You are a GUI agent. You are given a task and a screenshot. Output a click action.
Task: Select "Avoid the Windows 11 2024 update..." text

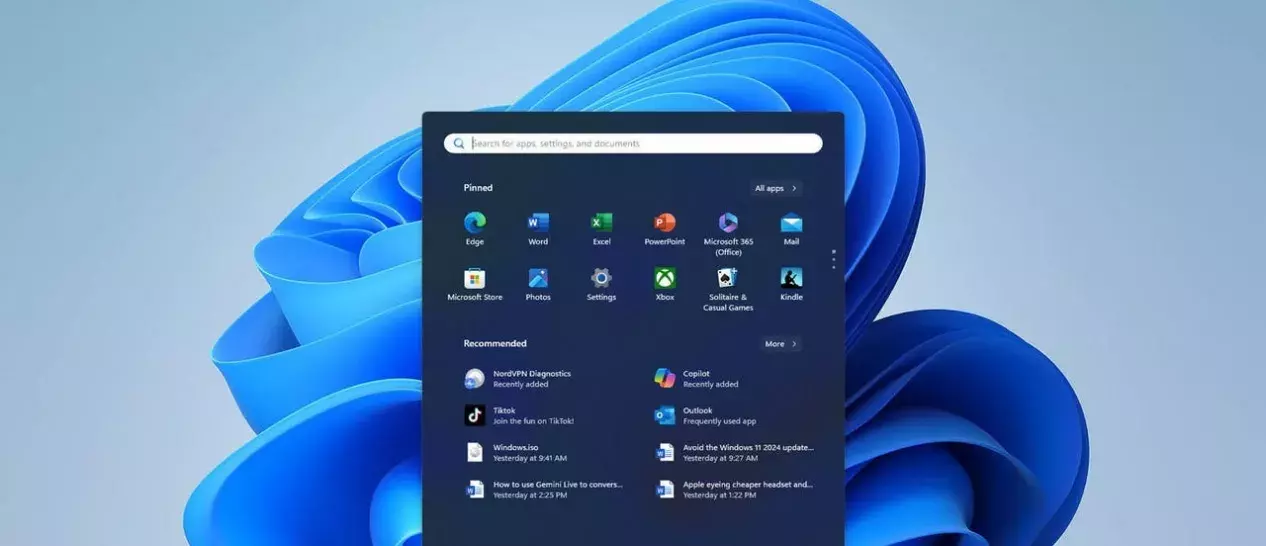[748, 447]
